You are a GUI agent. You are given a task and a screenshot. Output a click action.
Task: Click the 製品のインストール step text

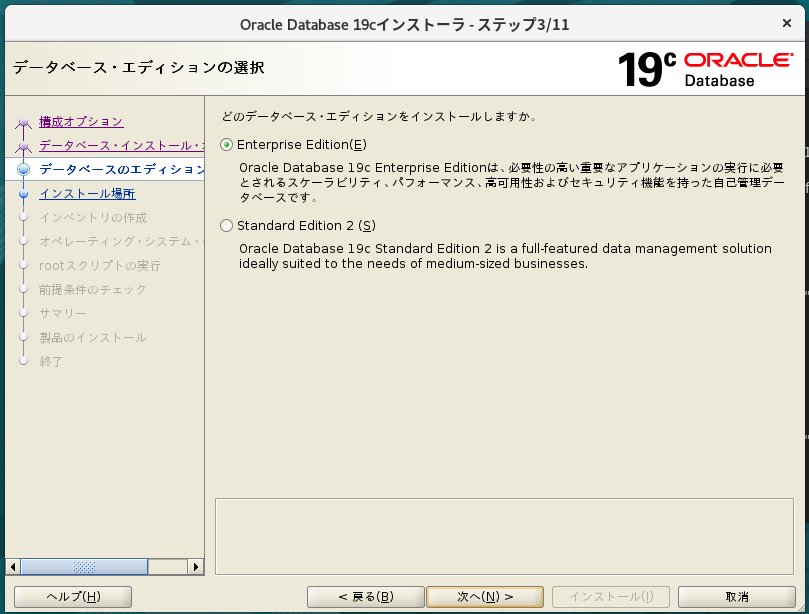(x=93, y=337)
